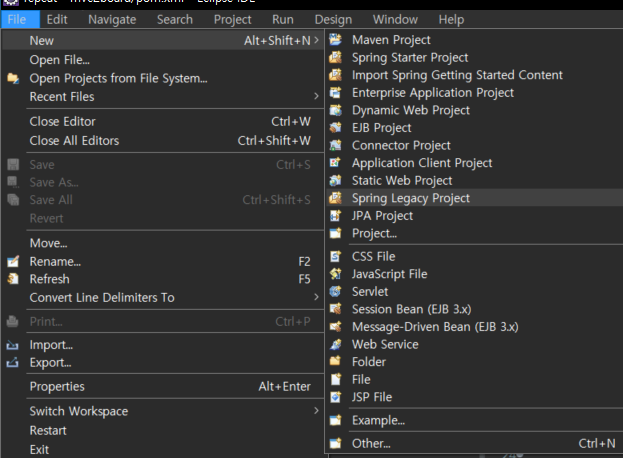This screenshot has height=458, width=623.
Task: Choose Exit in the File menu
Action: point(163,449)
